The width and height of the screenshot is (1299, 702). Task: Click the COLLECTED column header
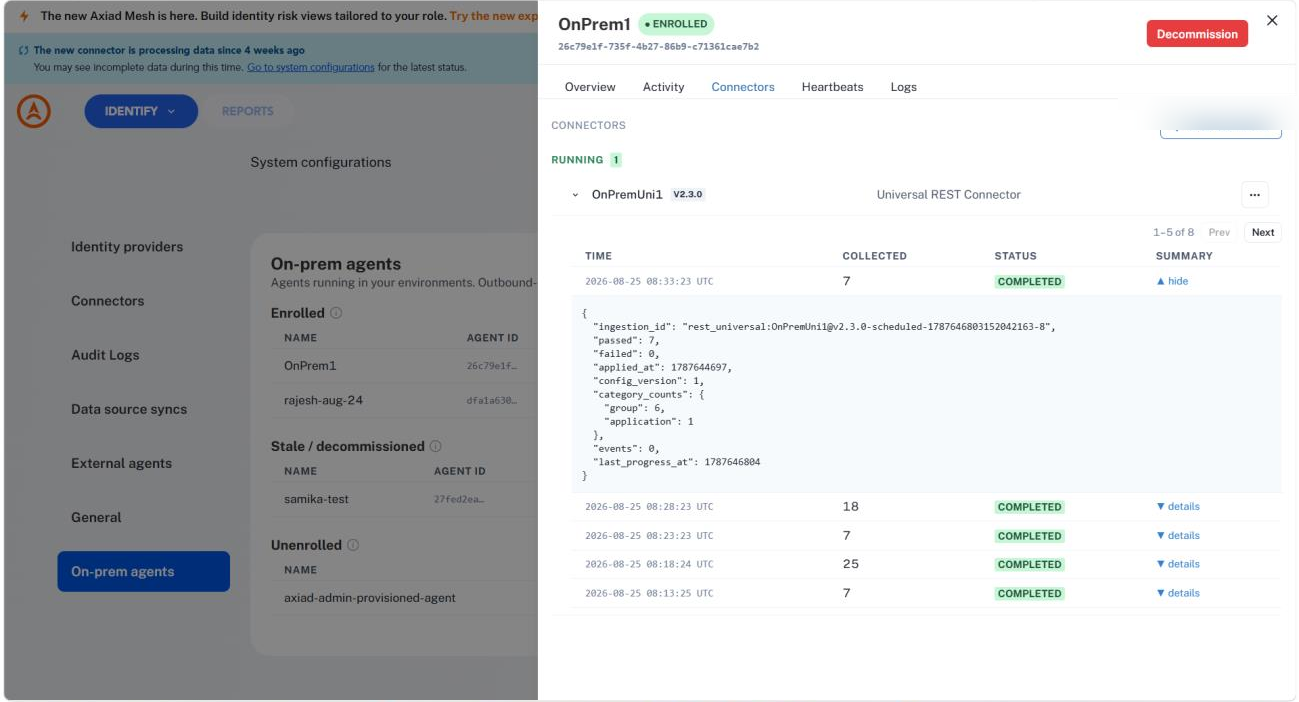click(x=874, y=256)
